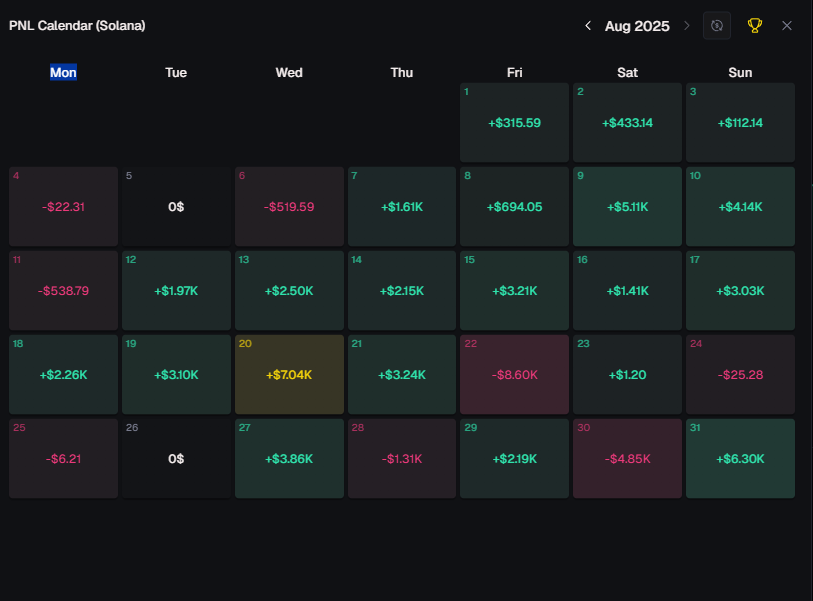Click the PNL Calendar (Solana) title
This screenshot has width=813, height=601.
77,25
